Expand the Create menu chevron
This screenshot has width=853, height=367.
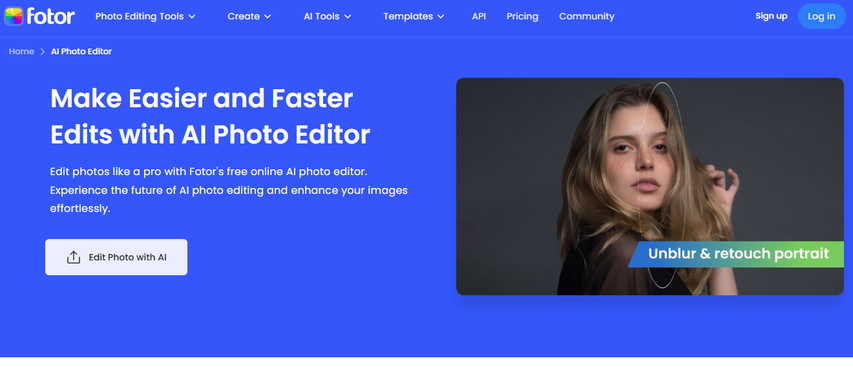pyautogui.click(x=267, y=16)
